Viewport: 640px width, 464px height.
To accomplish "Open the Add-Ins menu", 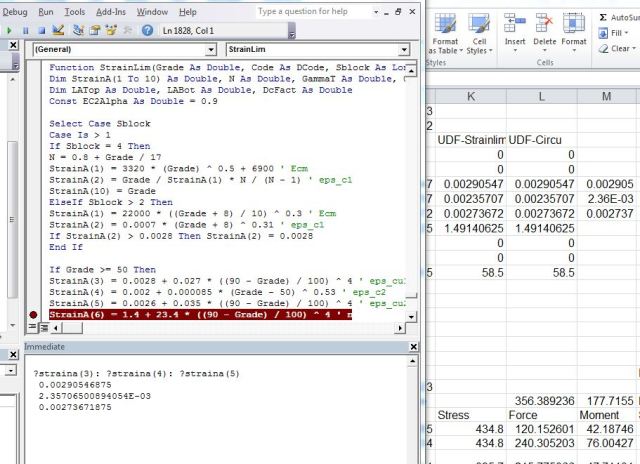I will click(x=110, y=11).
